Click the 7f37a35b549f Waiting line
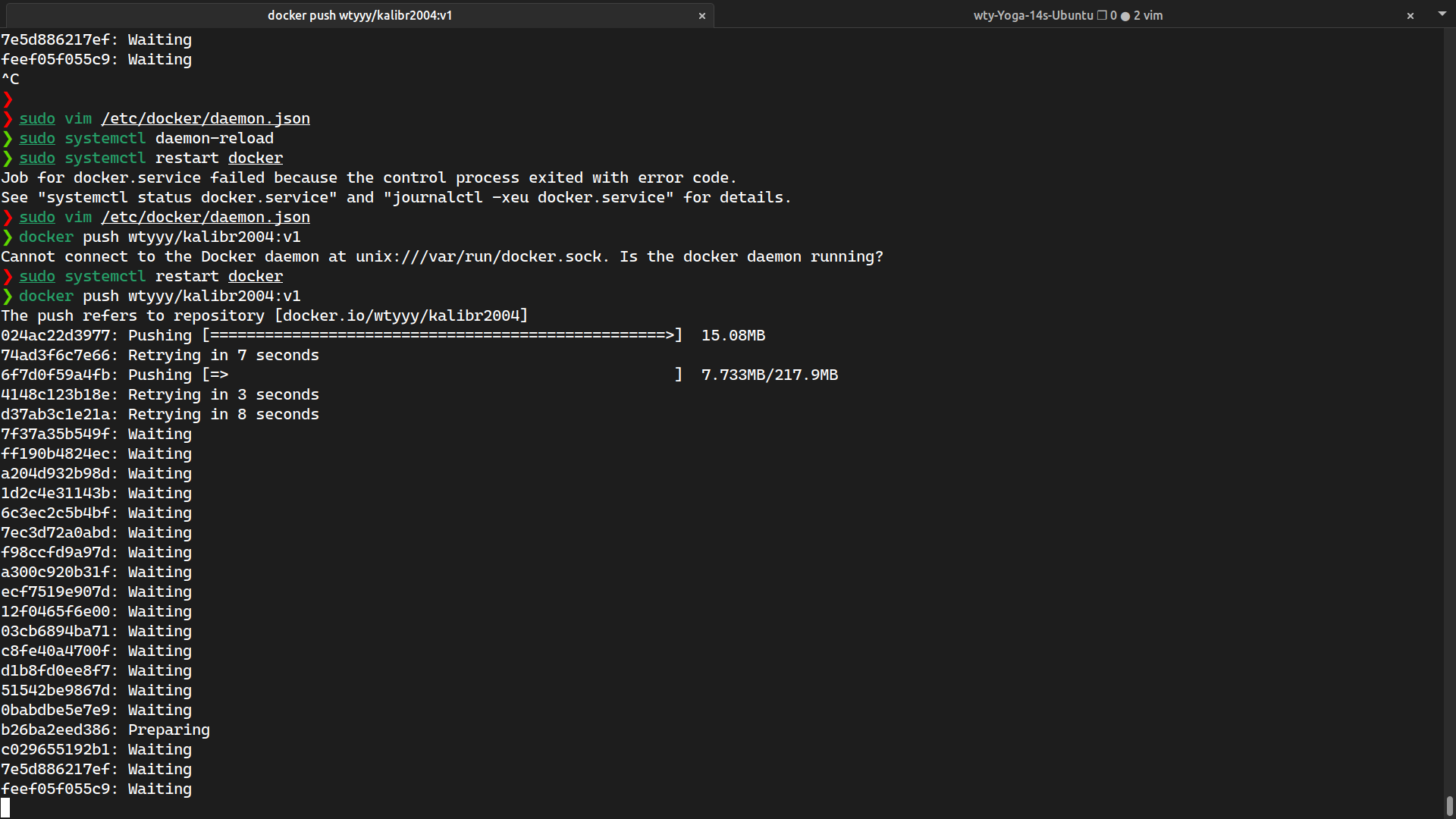The image size is (1456, 819). (x=96, y=434)
